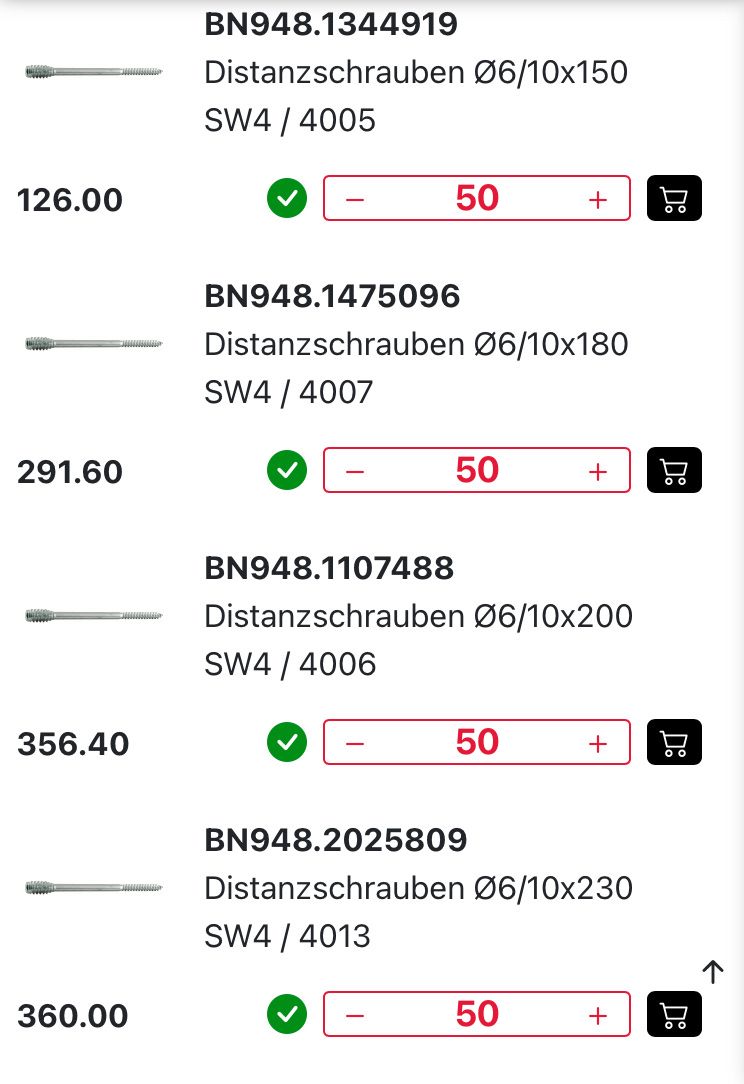
Task: Decrease quantity for Distanzschrauben Ø6/10x200
Action: [355, 743]
